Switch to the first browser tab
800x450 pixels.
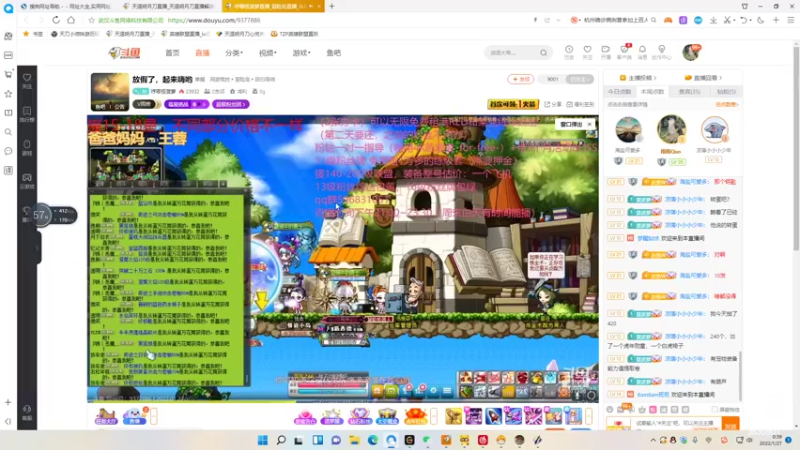(65, 6)
